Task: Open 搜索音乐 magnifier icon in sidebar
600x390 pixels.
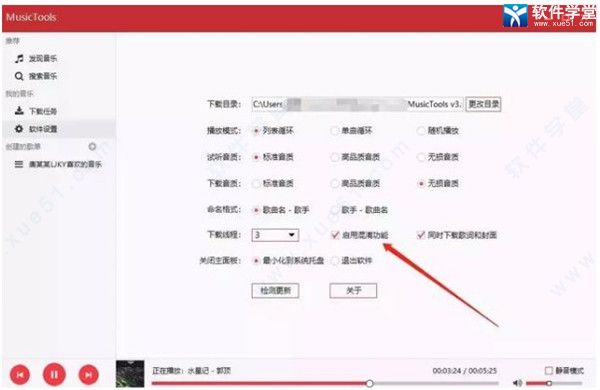Action: pyautogui.click(x=19, y=76)
